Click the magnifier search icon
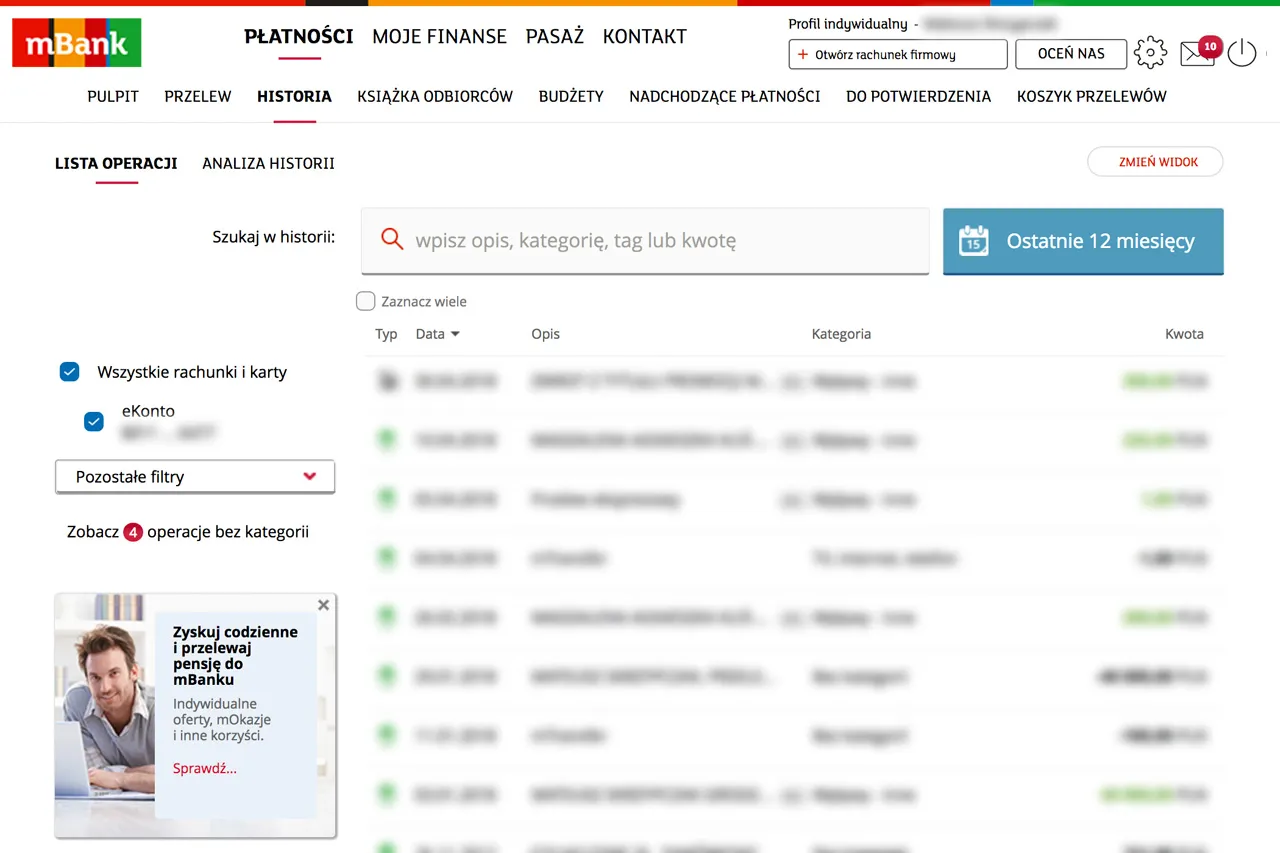This screenshot has height=853, width=1280. coord(392,240)
